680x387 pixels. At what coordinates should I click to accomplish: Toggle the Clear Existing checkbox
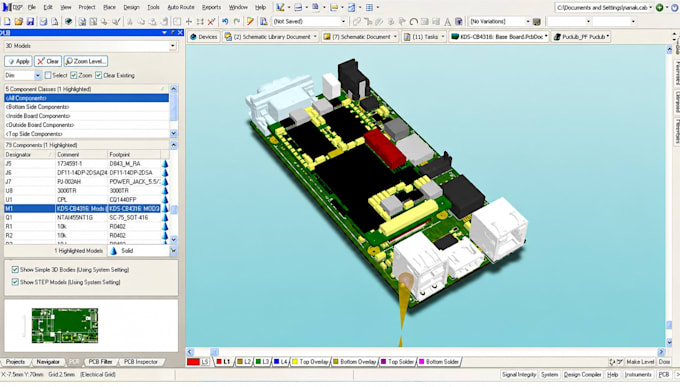[x=98, y=75]
